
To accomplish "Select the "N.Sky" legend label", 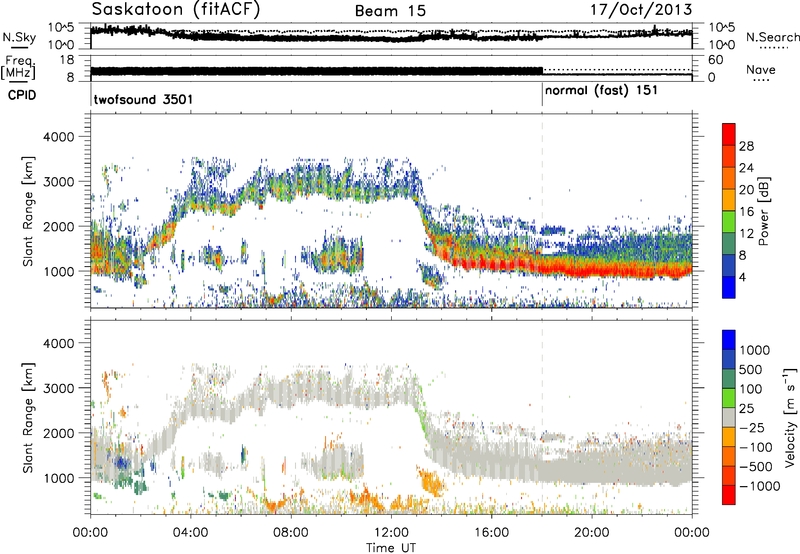I will click(19, 37).
